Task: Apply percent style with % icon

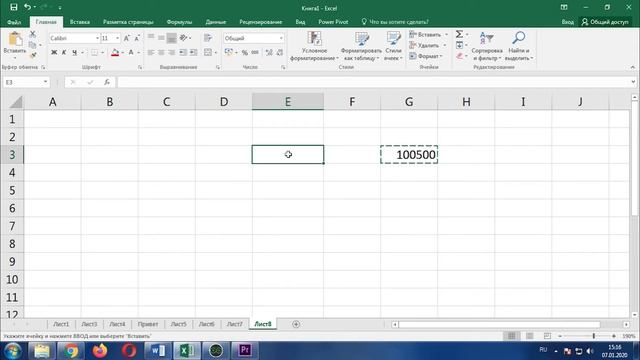Action: (244, 53)
